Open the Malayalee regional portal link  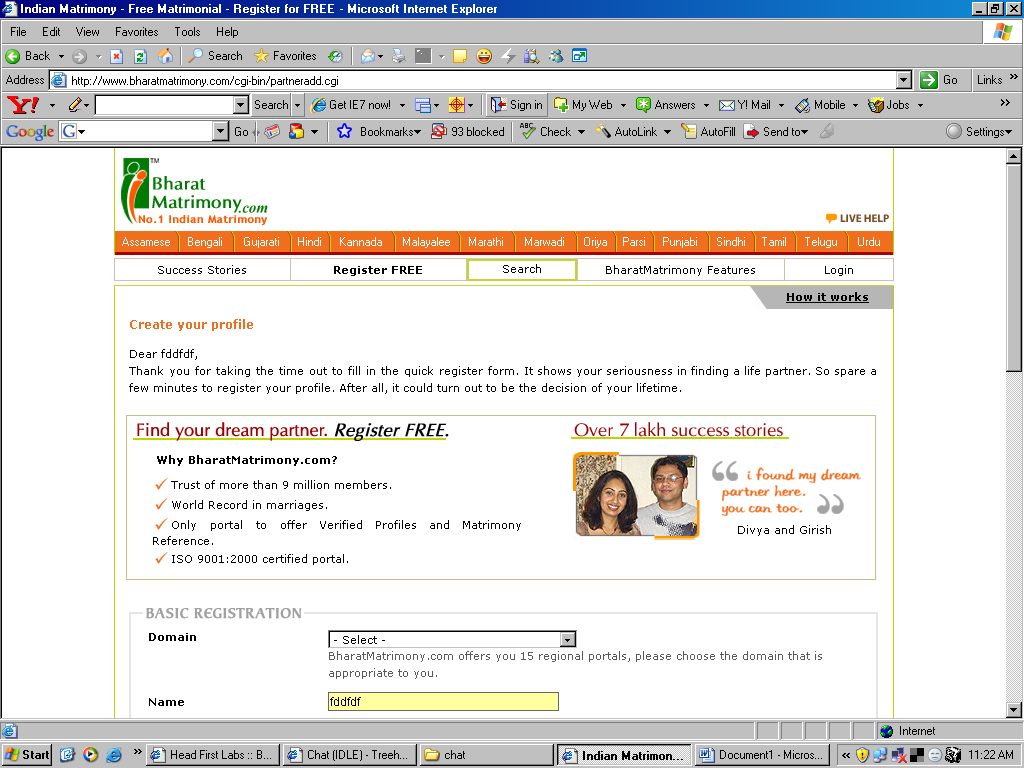click(426, 242)
